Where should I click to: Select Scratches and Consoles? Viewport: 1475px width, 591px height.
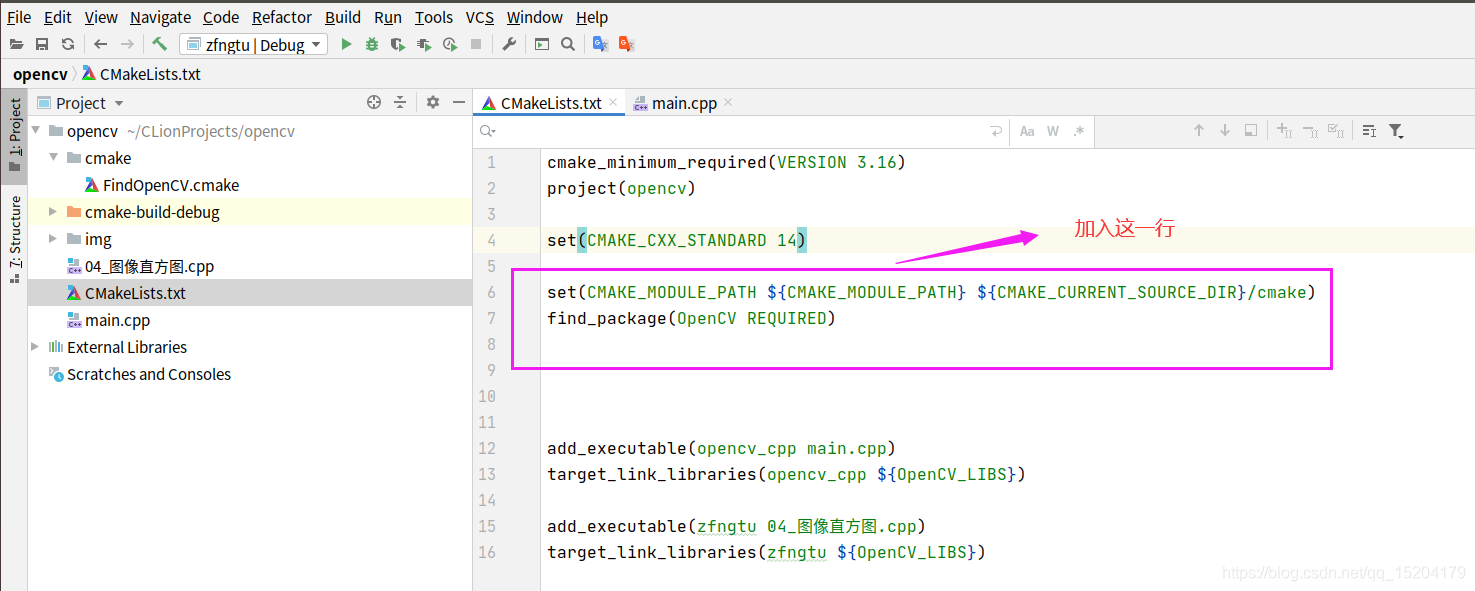(x=149, y=374)
